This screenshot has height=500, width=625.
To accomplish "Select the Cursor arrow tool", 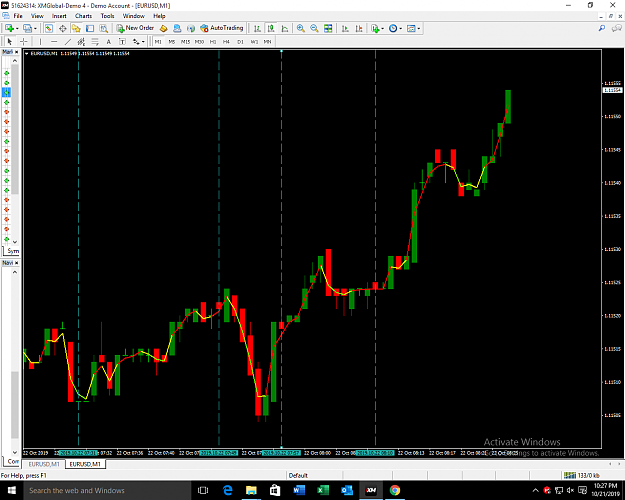I will (x=10, y=41).
